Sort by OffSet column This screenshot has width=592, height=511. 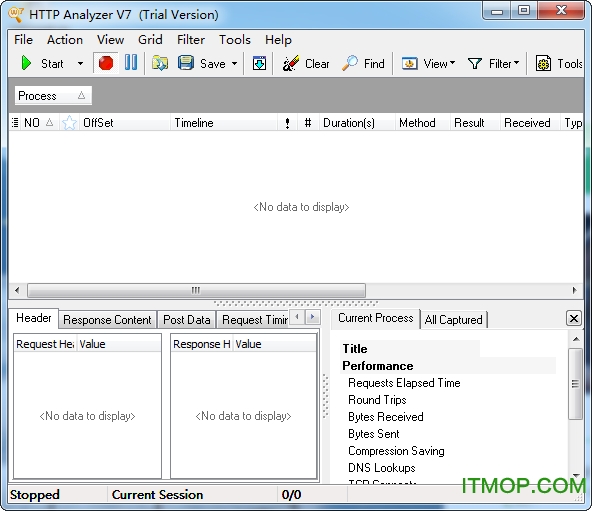[125, 123]
